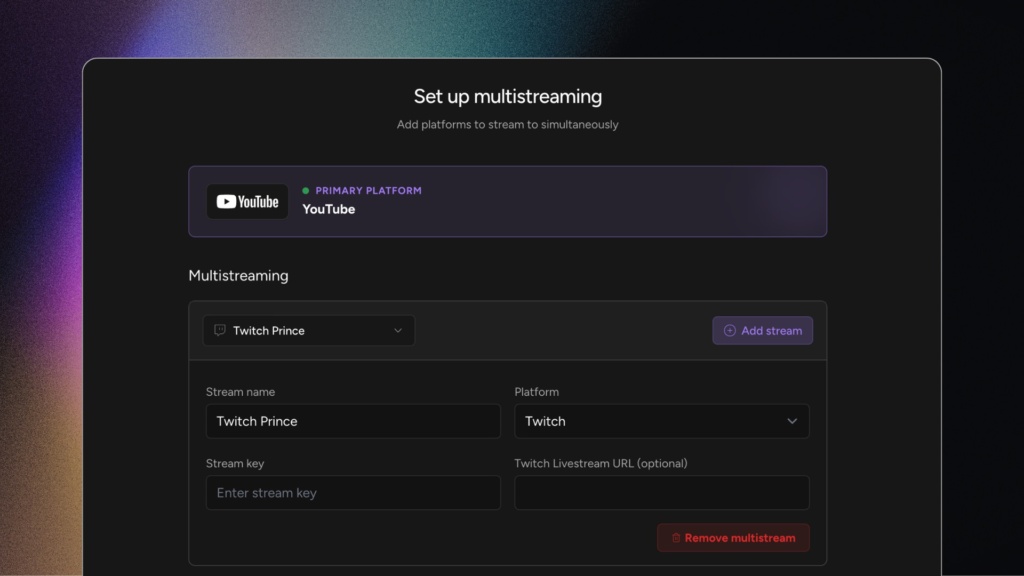The width and height of the screenshot is (1024, 576).
Task: Click the YouTube platform name text
Action: [x=328, y=210]
